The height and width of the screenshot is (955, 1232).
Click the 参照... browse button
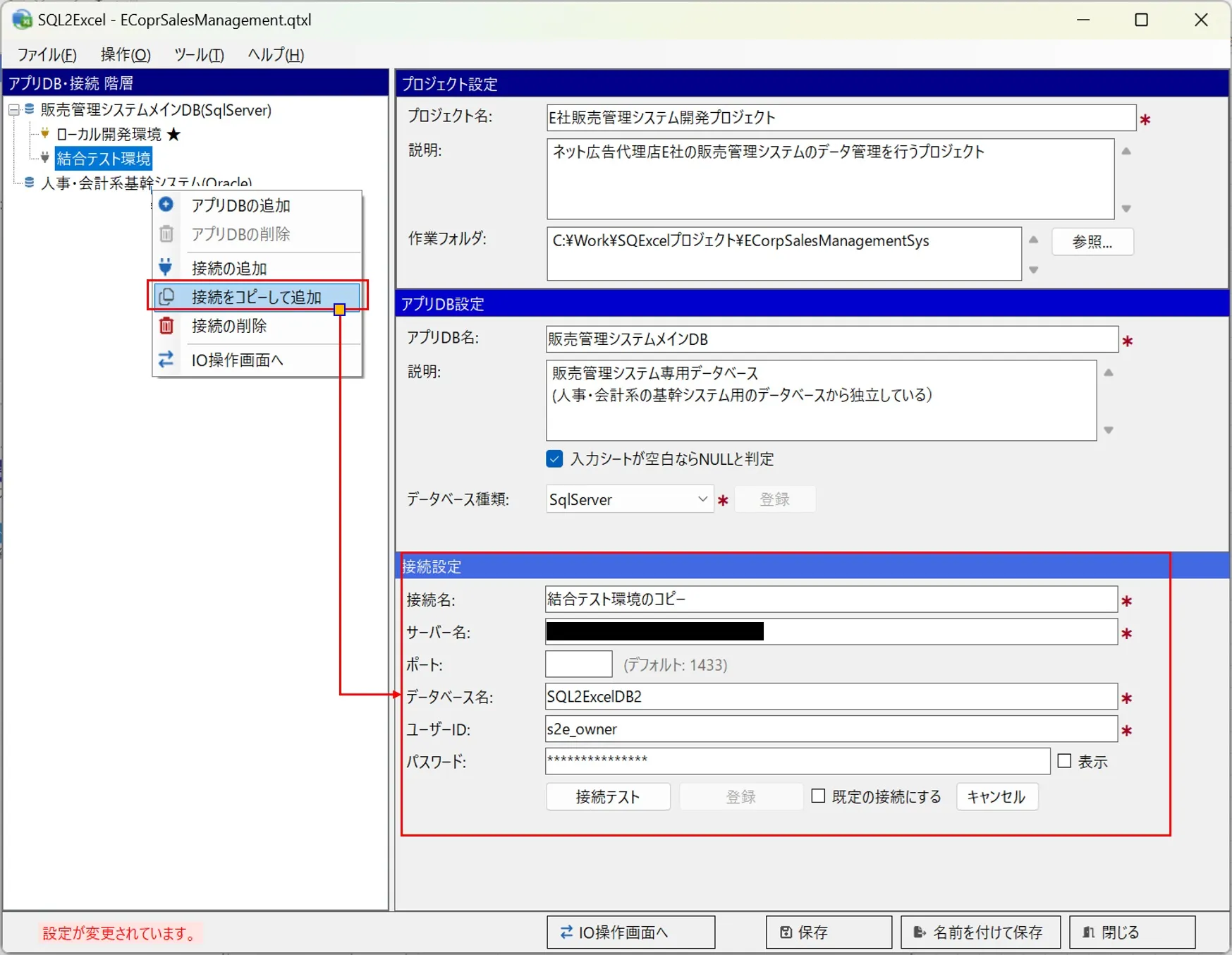[1092, 242]
